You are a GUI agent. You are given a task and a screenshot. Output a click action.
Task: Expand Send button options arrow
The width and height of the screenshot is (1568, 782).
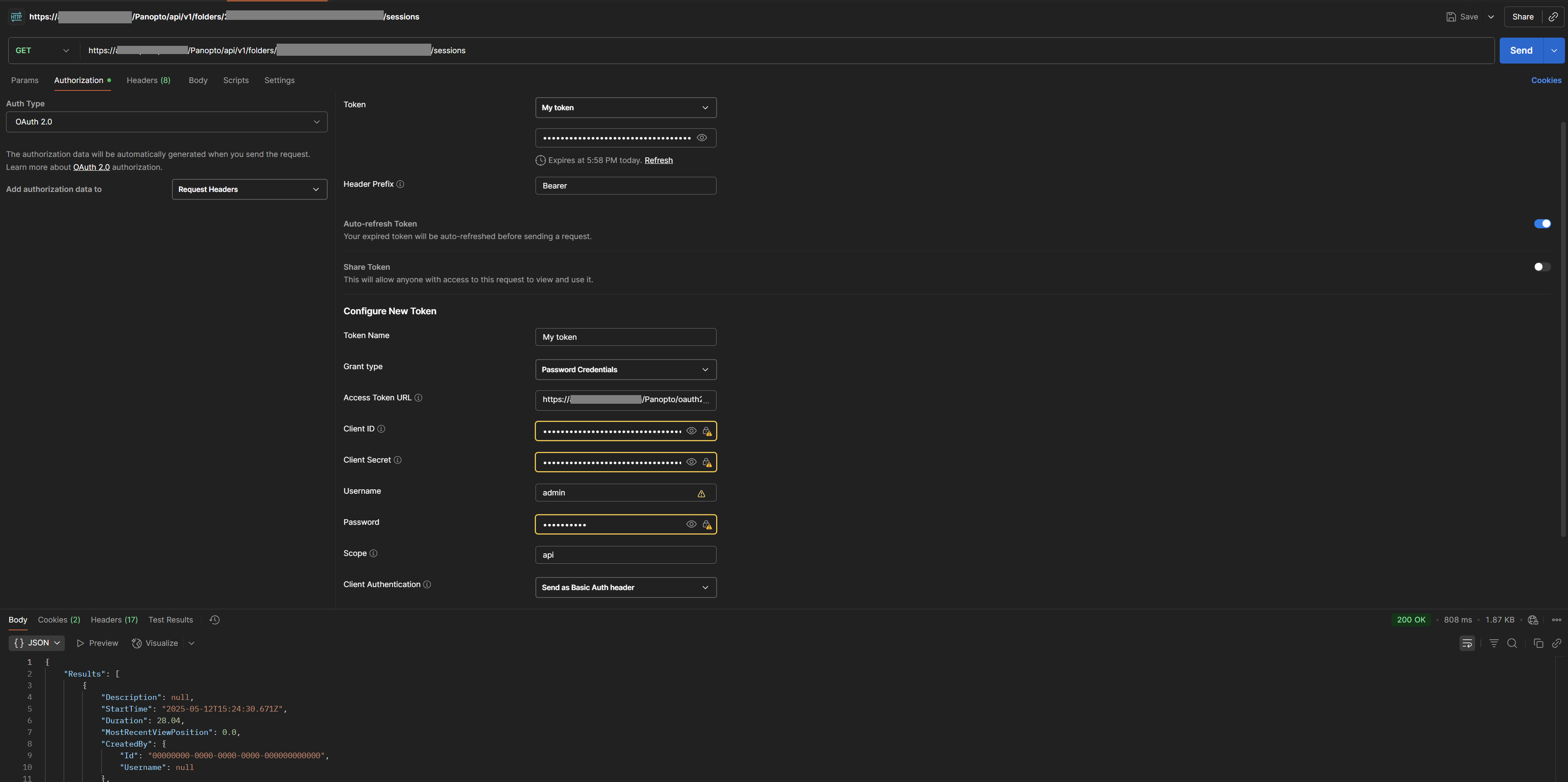1554,51
